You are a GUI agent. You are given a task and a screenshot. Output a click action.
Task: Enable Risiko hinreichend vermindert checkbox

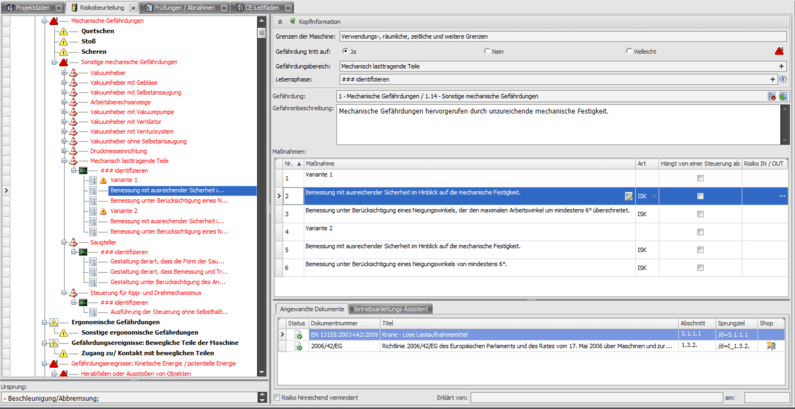277,398
